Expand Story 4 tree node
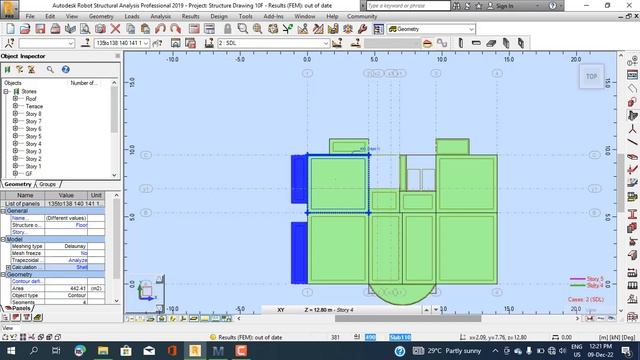This screenshot has width=640, height=360. click(x=15, y=144)
